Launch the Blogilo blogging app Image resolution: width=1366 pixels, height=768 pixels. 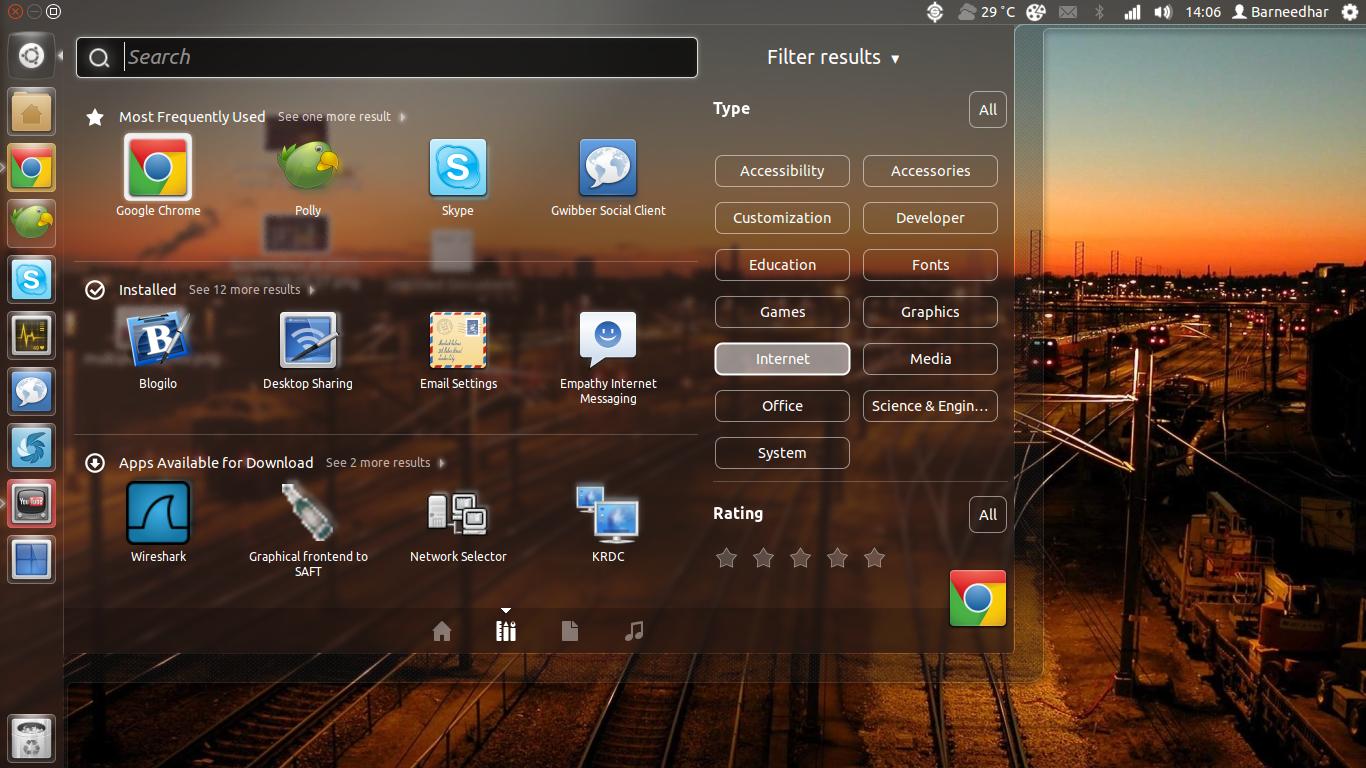pyautogui.click(x=157, y=340)
